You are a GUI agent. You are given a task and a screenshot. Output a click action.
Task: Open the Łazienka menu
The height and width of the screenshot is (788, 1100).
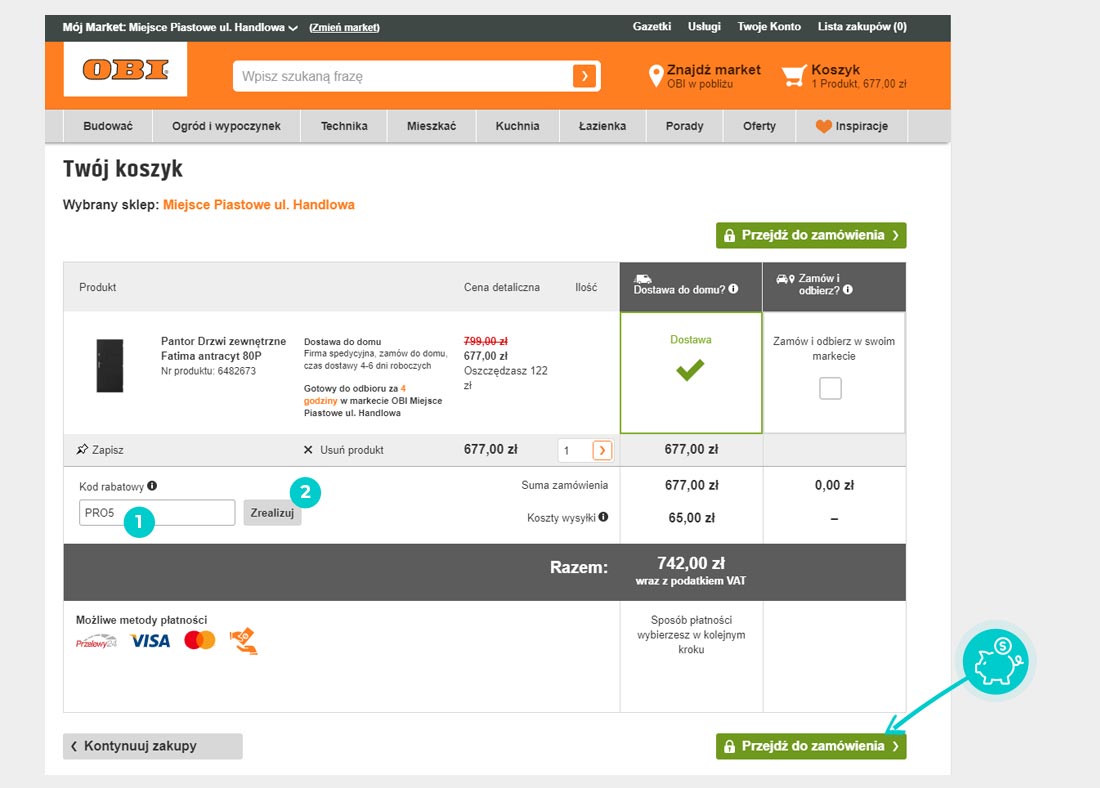603,126
